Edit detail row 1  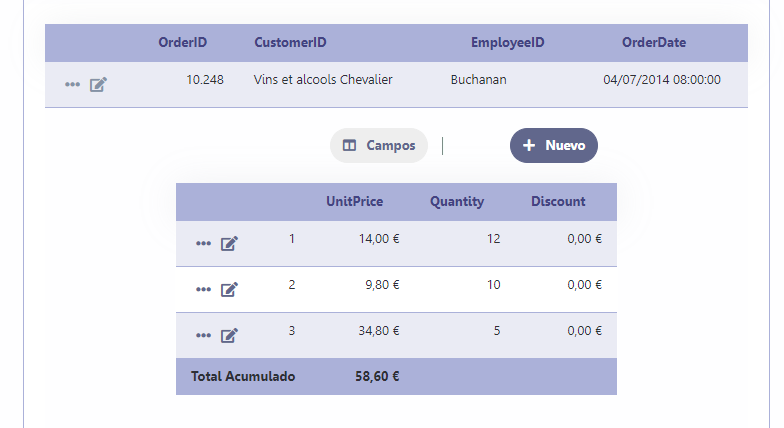pos(229,243)
